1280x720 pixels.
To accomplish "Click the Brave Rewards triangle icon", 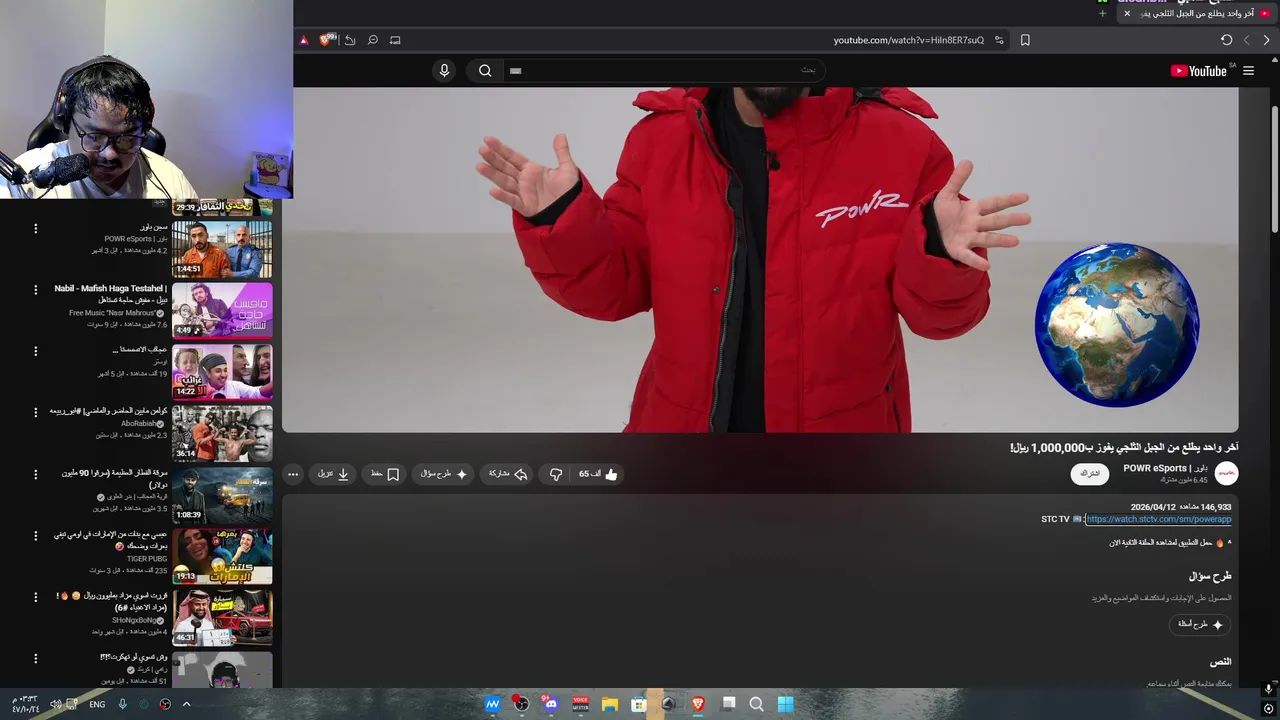I will [304, 40].
